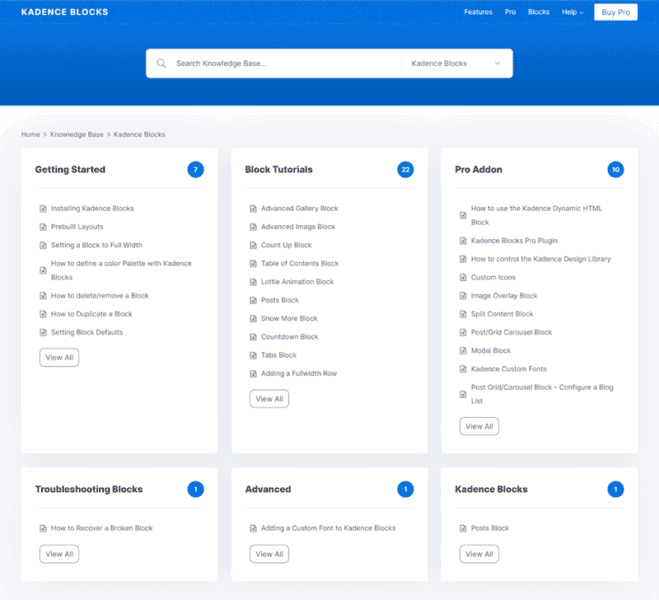Click document icon beside Prebuilt Layouts
The height and width of the screenshot is (600, 659).
pos(43,227)
